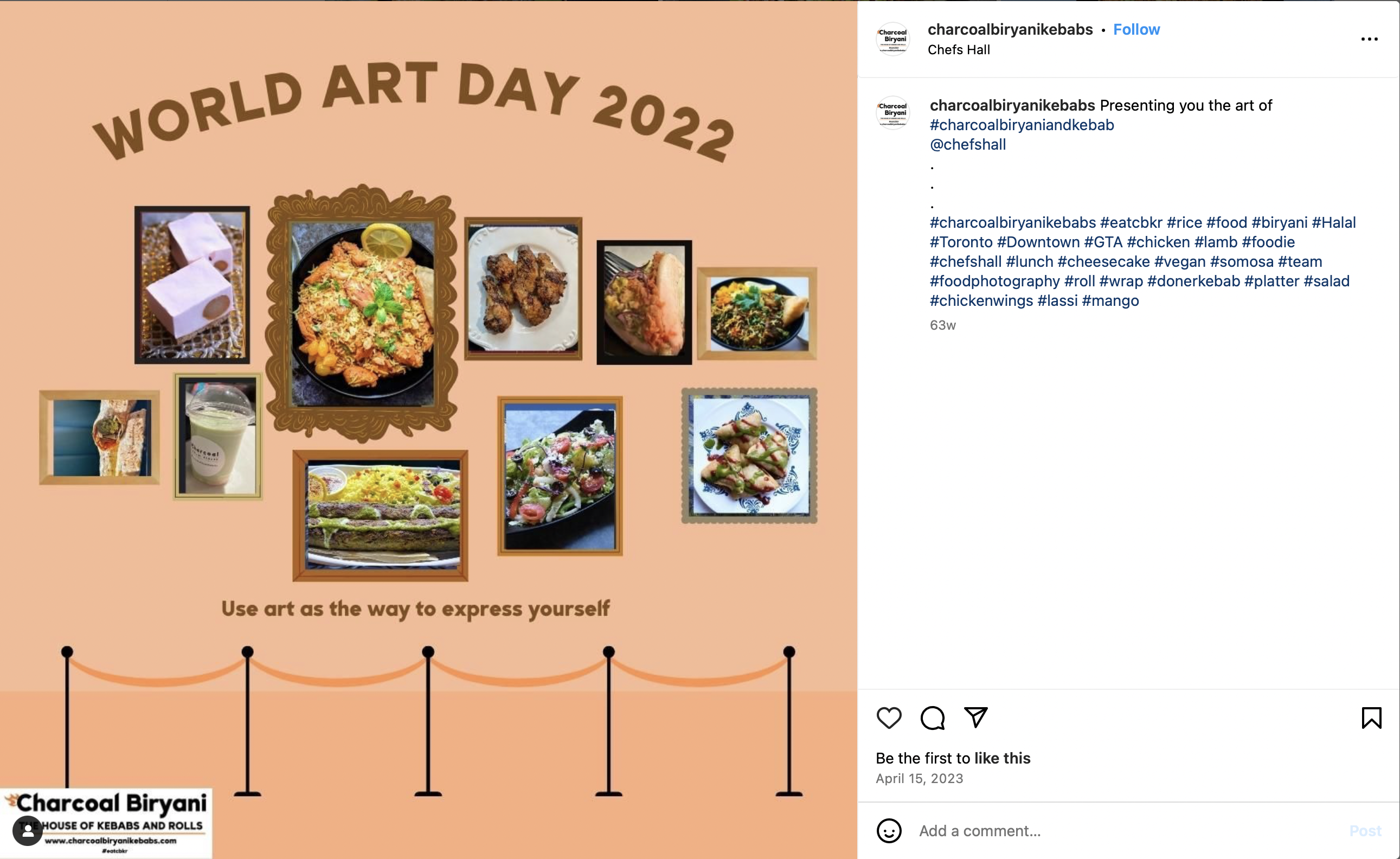Open the emoji picker smiley icon
This screenshot has height=859, width=1400.
point(889,831)
